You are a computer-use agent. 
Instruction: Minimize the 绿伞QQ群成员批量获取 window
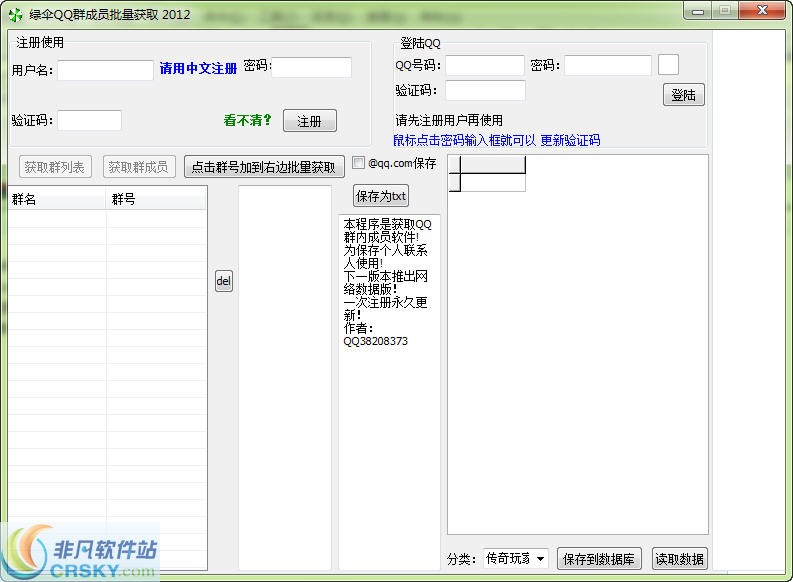click(x=698, y=11)
